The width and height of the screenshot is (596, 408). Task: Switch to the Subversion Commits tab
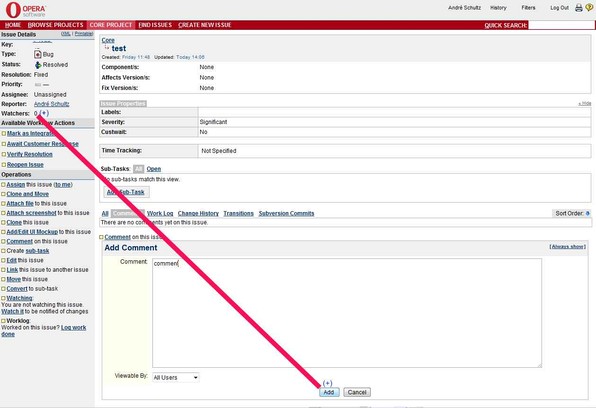(286, 214)
